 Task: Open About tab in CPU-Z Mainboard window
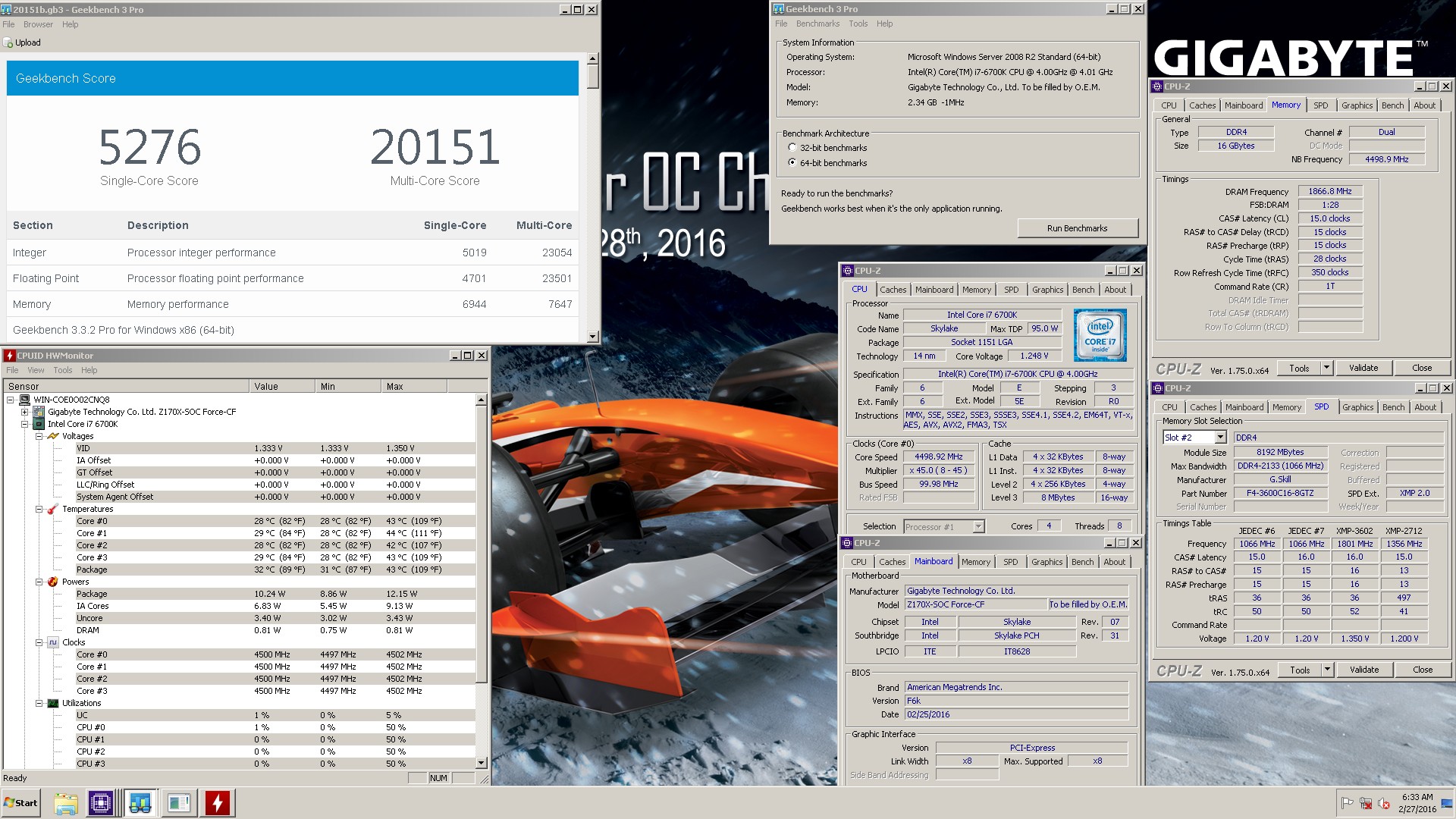coord(1114,562)
